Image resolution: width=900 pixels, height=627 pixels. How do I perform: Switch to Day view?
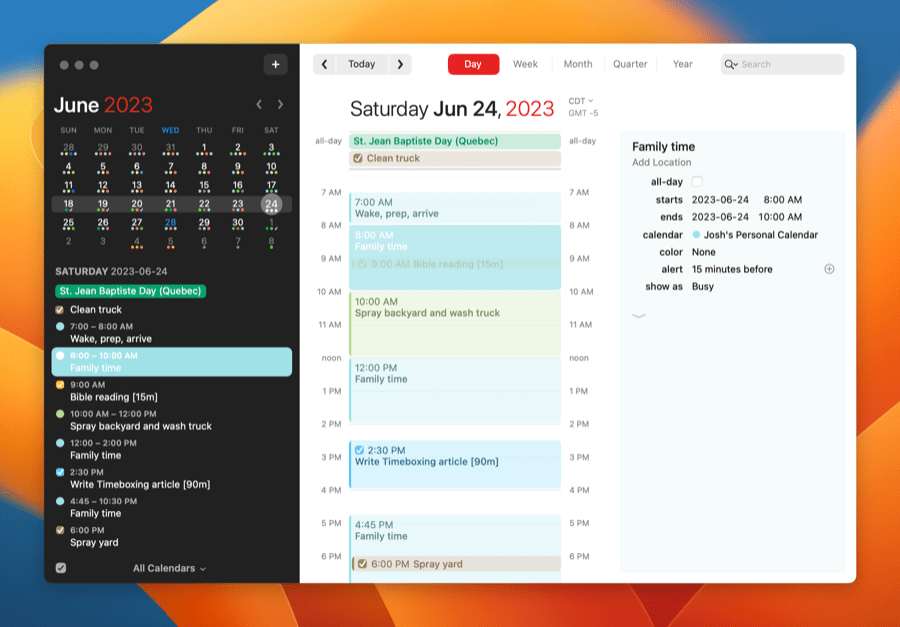point(473,64)
